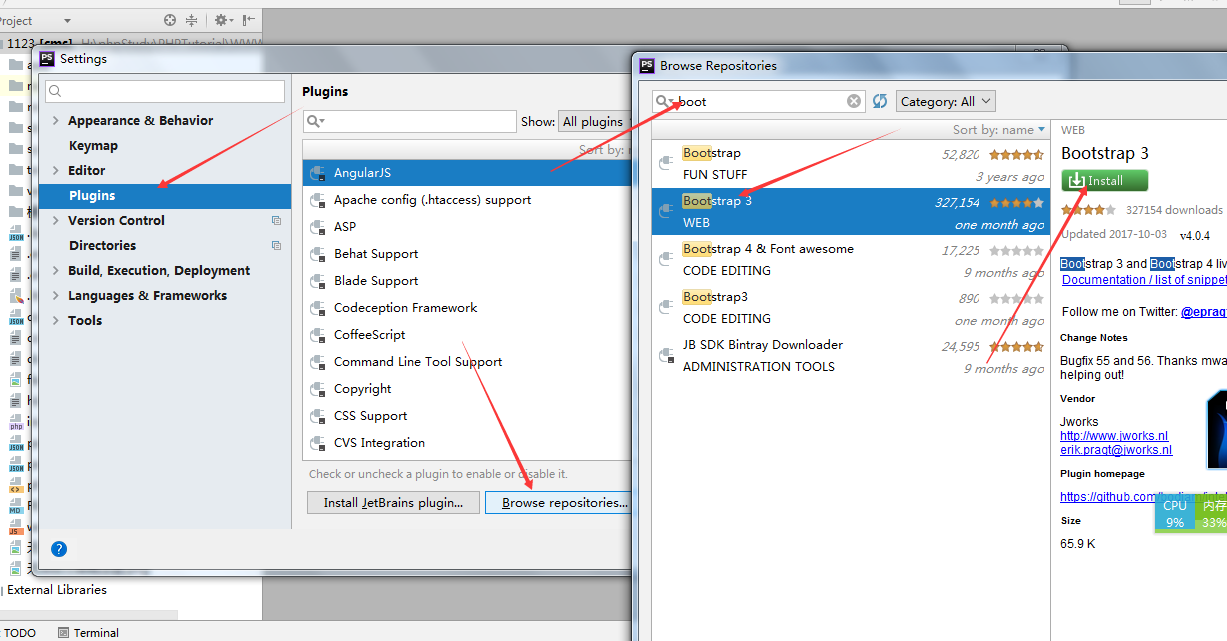Screen dimensions: 1227x641
Task: Select the Copyright plugin row
Action: click(467, 389)
